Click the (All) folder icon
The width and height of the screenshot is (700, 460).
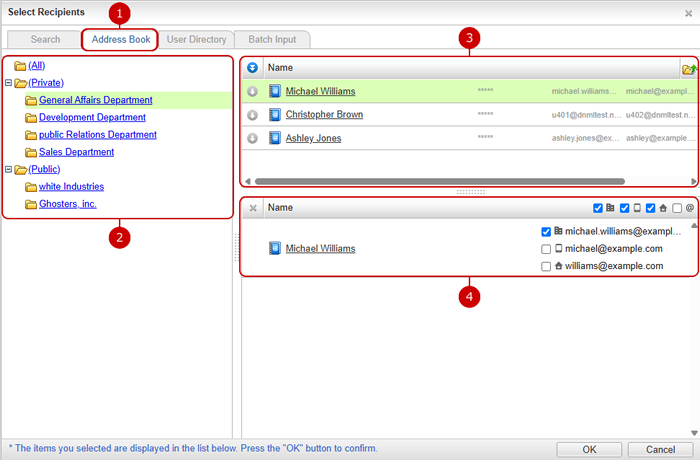click(20, 66)
